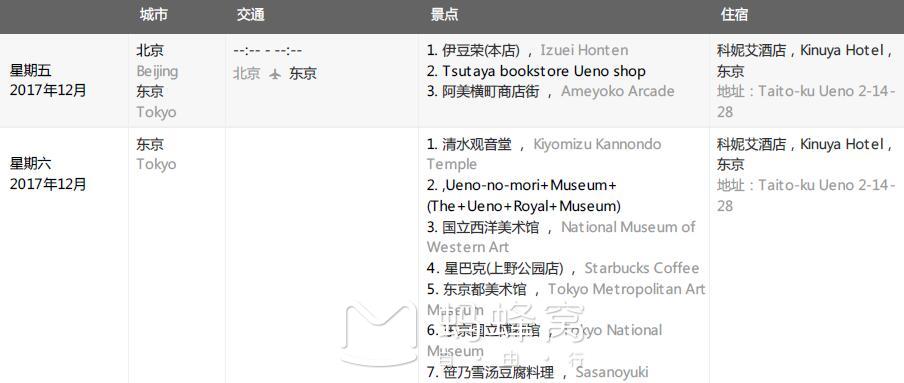Screen dimensions: 904x383
Task: Click the Ueno-no-mori Museum entry
Action: [523, 196]
